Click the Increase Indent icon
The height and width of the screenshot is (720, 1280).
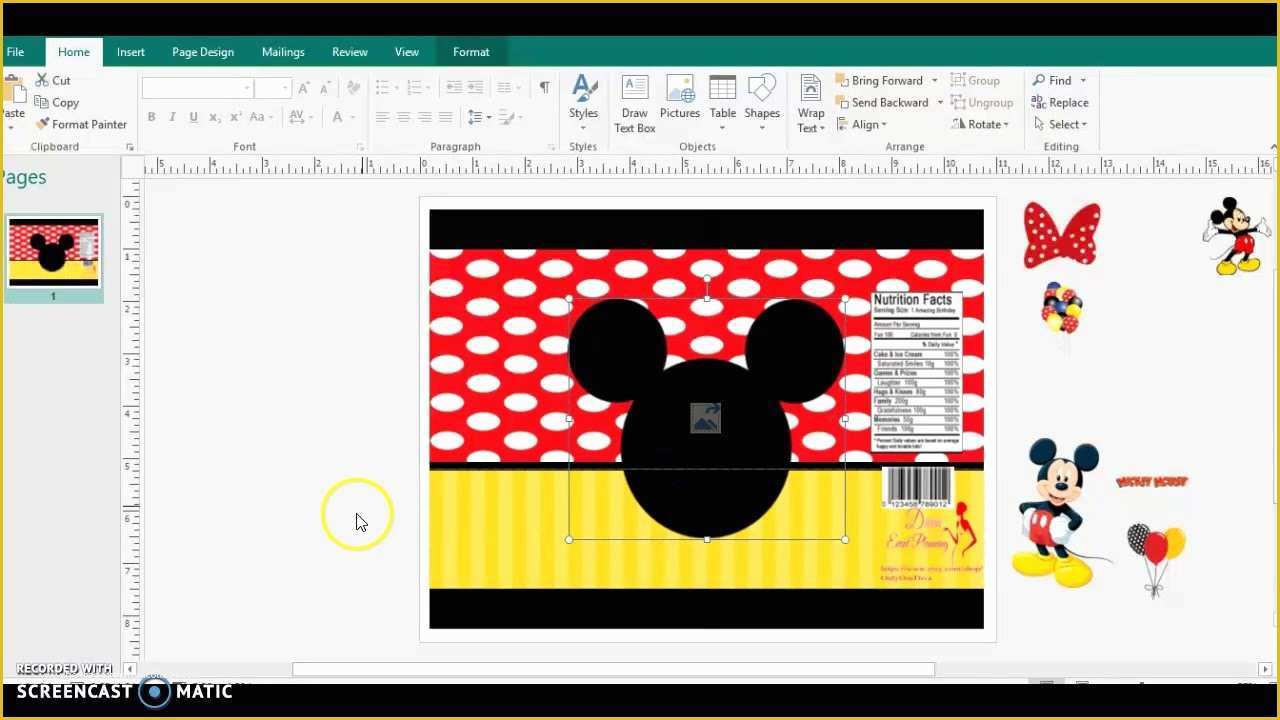476,88
